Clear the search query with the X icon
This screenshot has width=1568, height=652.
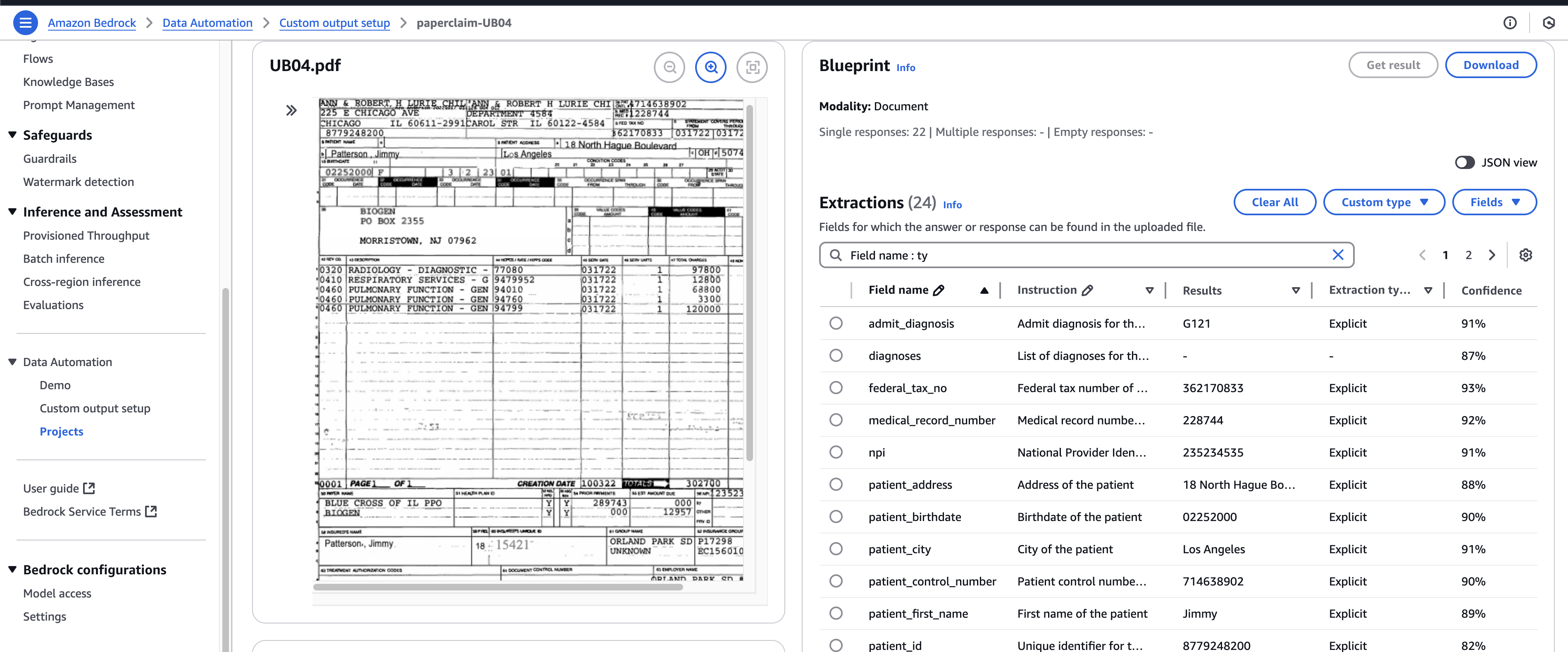(x=1338, y=255)
